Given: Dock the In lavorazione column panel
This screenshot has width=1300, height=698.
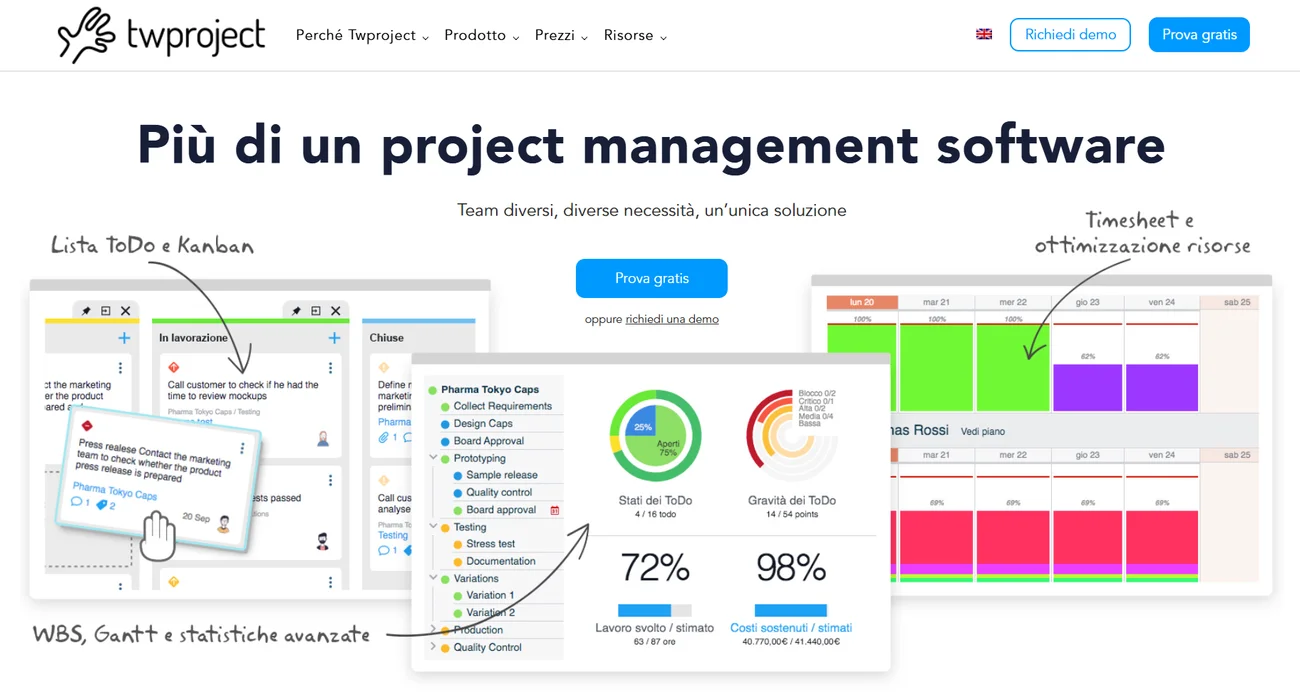Looking at the screenshot, I should click(x=316, y=311).
